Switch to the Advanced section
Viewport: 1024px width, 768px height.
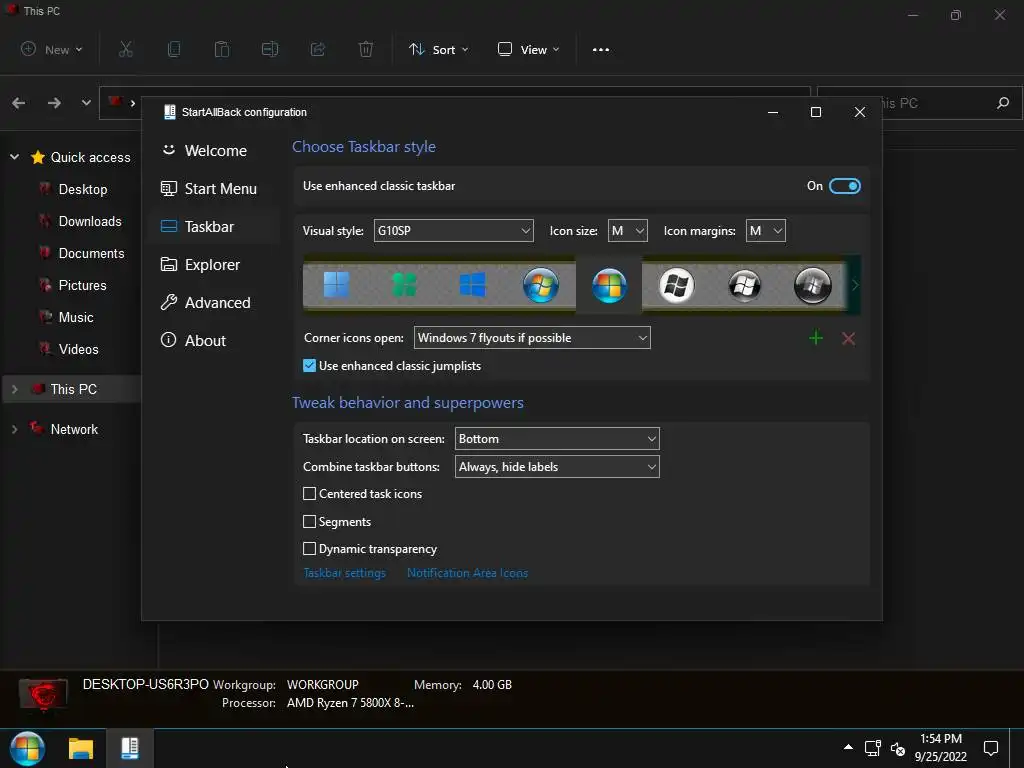pos(214,302)
